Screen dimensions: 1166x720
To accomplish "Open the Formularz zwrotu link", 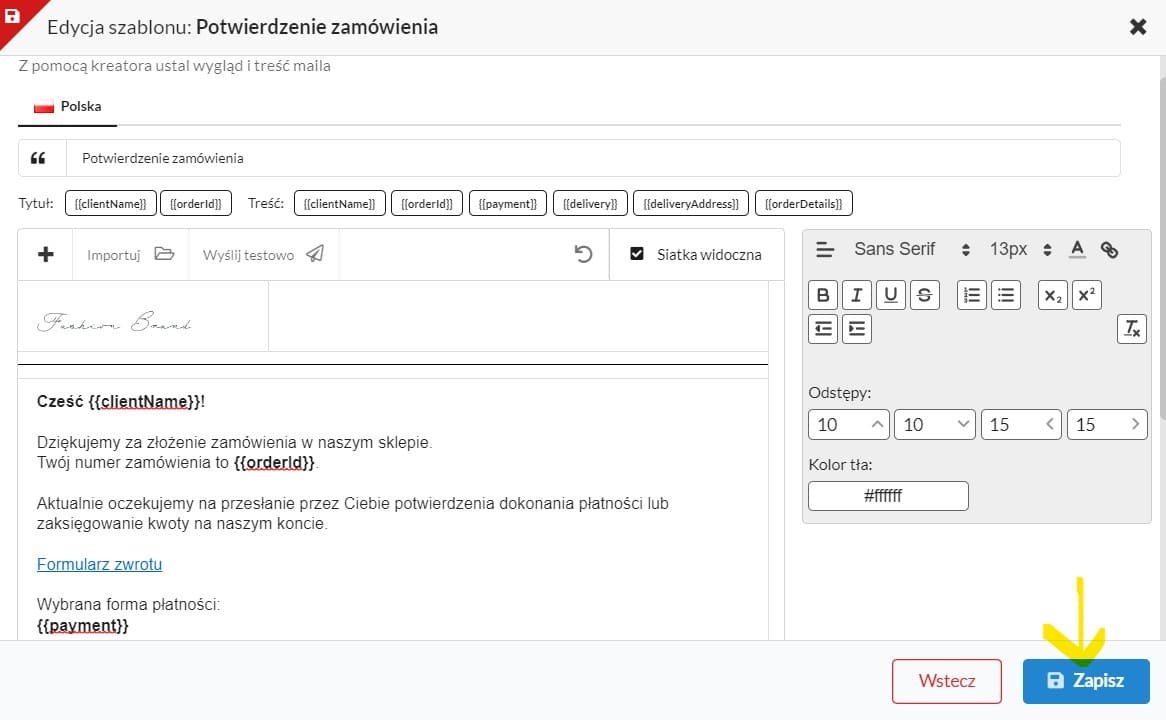I will pos(100,565).
